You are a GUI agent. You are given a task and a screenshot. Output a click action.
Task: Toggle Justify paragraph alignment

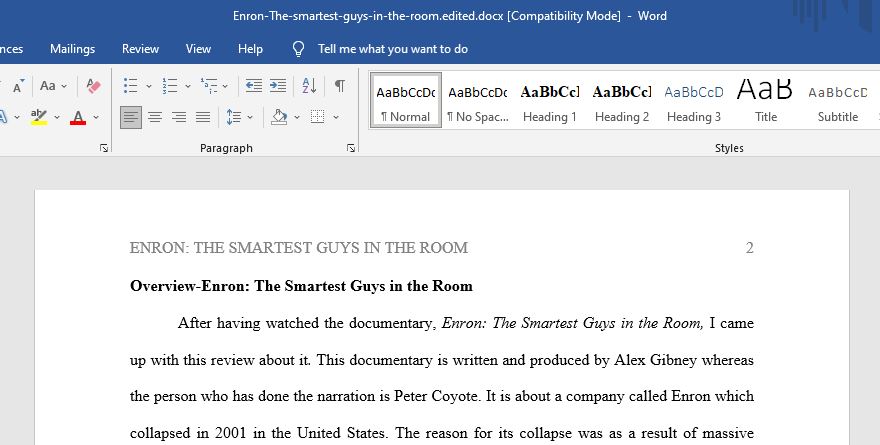click(x=203, y=117)
